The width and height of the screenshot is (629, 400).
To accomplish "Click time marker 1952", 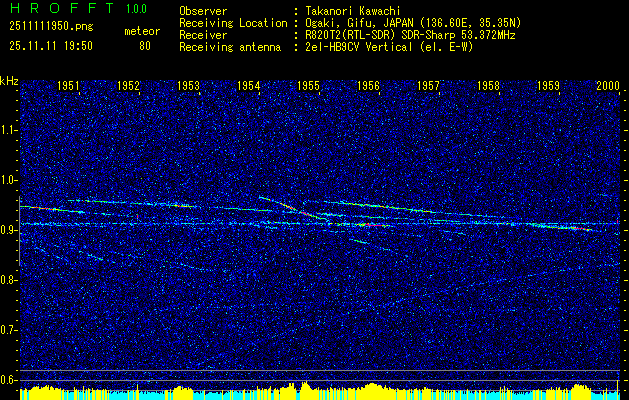I will point(128,86).
